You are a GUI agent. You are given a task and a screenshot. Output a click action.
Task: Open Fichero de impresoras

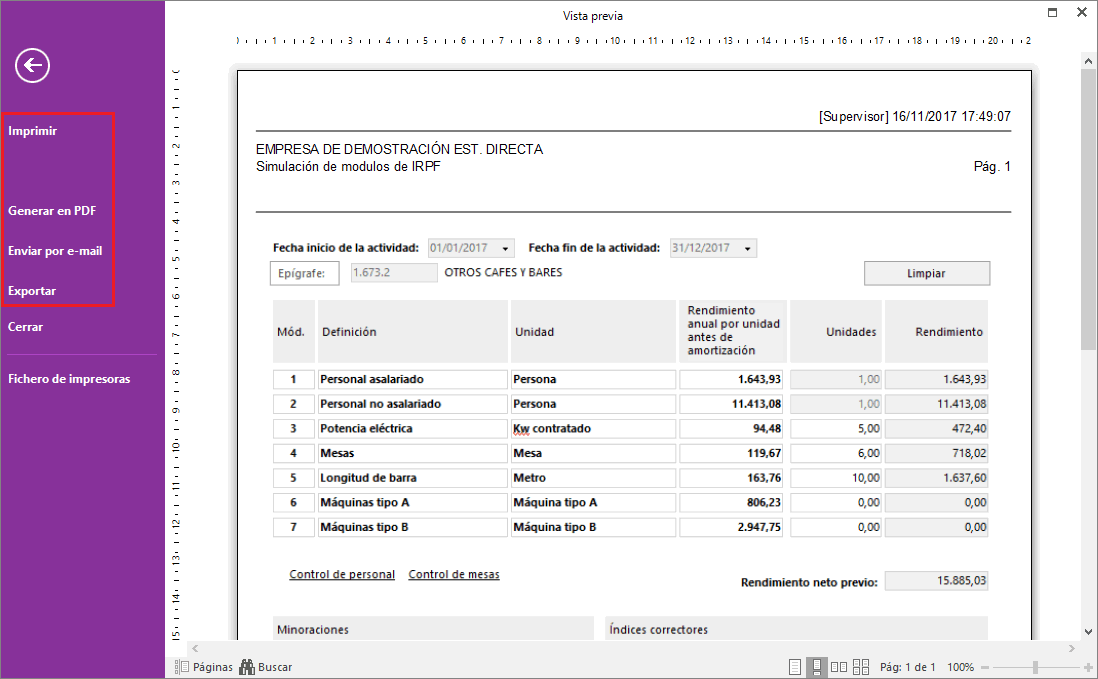coord(69,379)
